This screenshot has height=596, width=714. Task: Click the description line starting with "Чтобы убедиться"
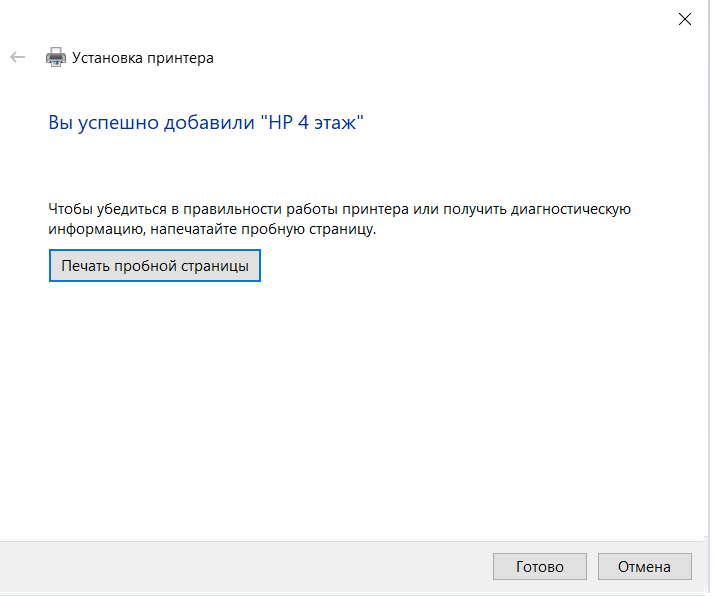338,209
